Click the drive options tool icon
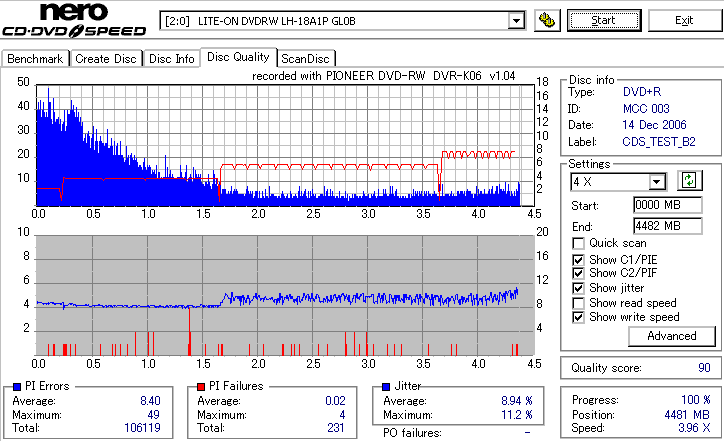The image size is (724, 441). click(x=547, y=21)
